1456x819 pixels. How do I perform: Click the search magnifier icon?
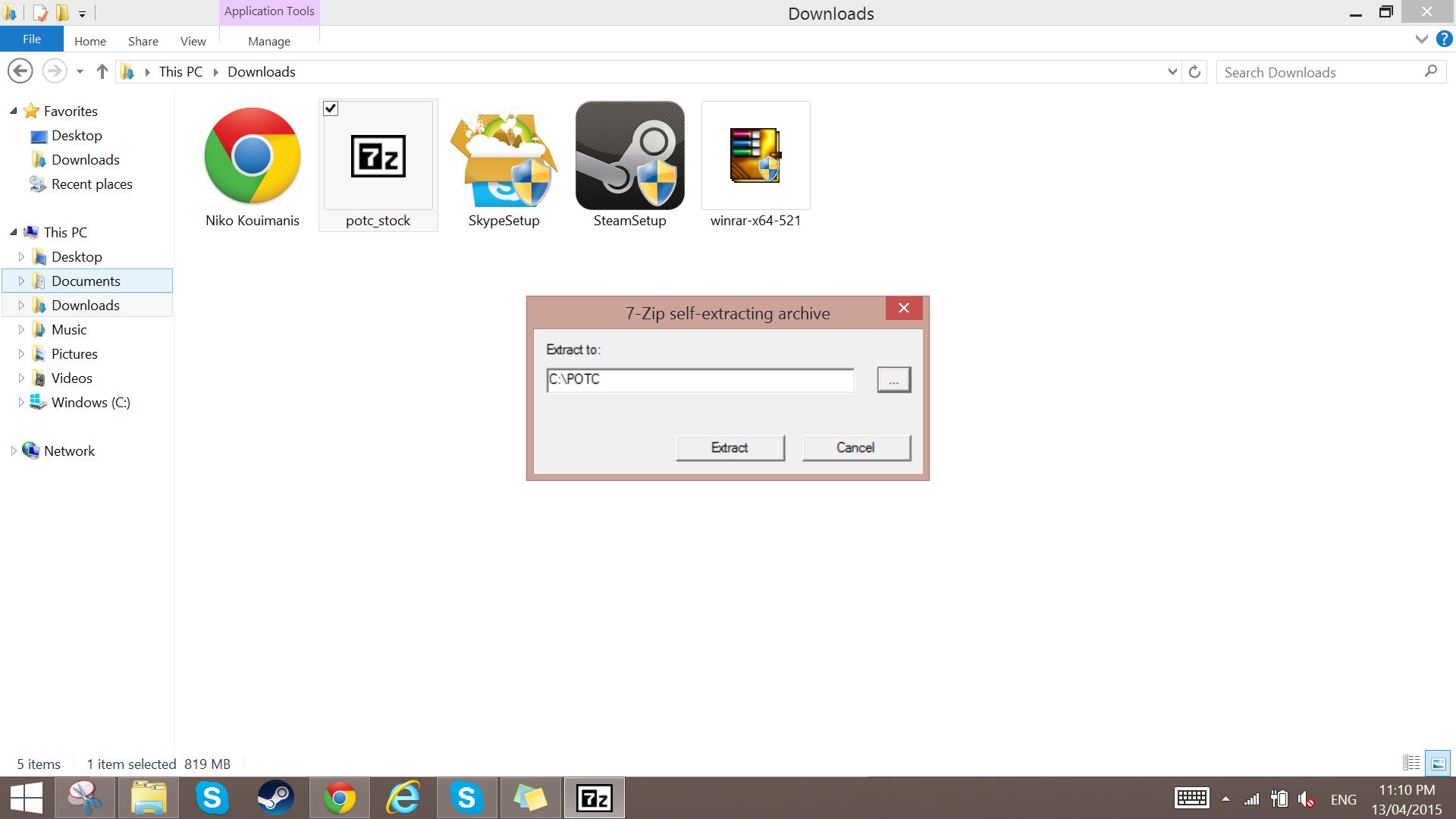click(x=1431, y=71)
